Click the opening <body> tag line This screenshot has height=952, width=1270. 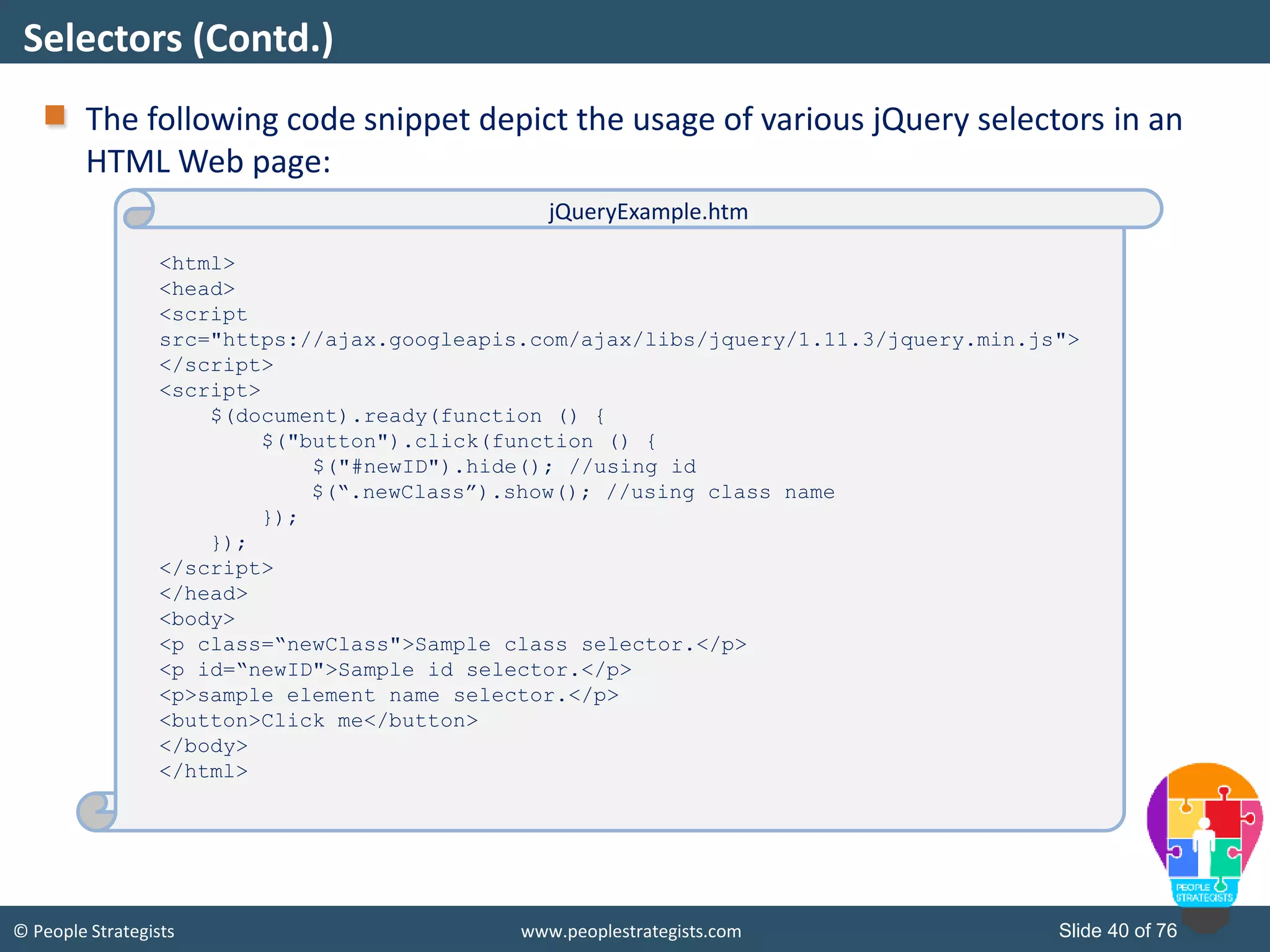(x=197, y=619)
